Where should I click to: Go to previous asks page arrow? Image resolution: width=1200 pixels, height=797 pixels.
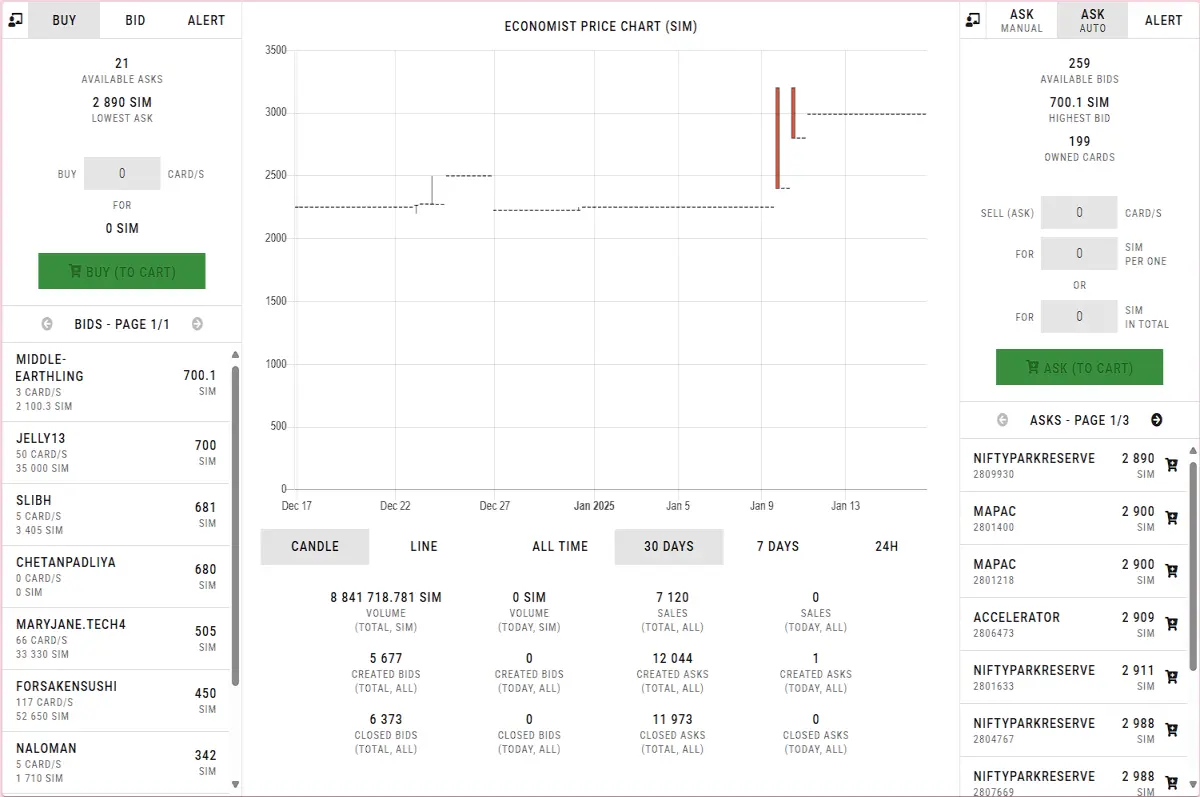tap(1002, 420)
